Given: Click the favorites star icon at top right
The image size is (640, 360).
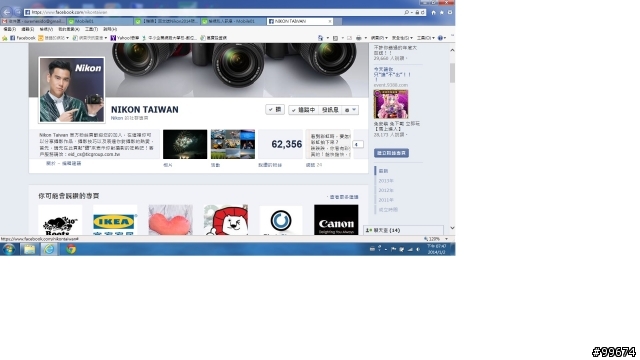Looking at the screenshot, I should [x=442, y=12].
